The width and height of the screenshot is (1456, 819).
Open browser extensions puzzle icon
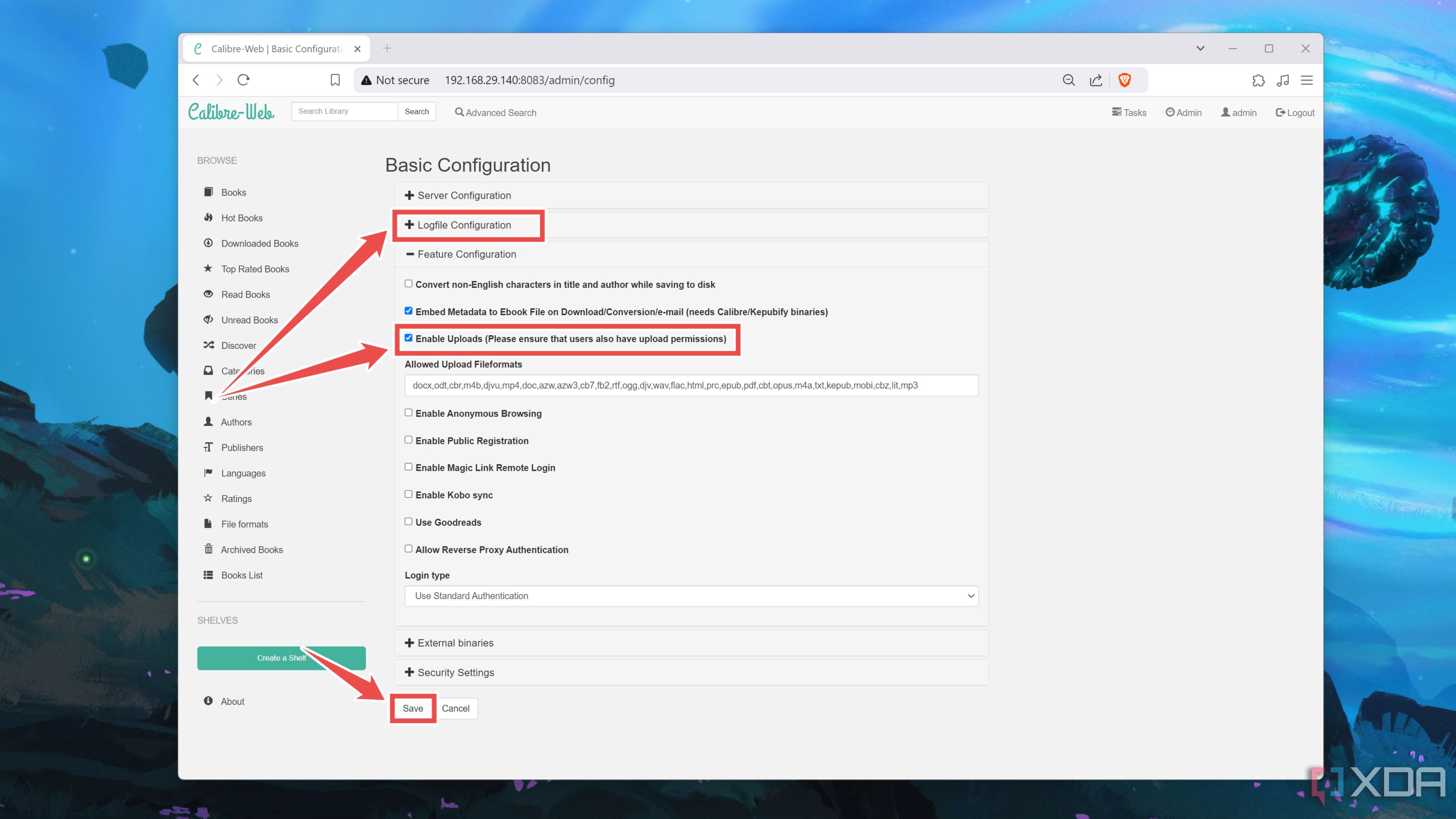[1258, 80]
